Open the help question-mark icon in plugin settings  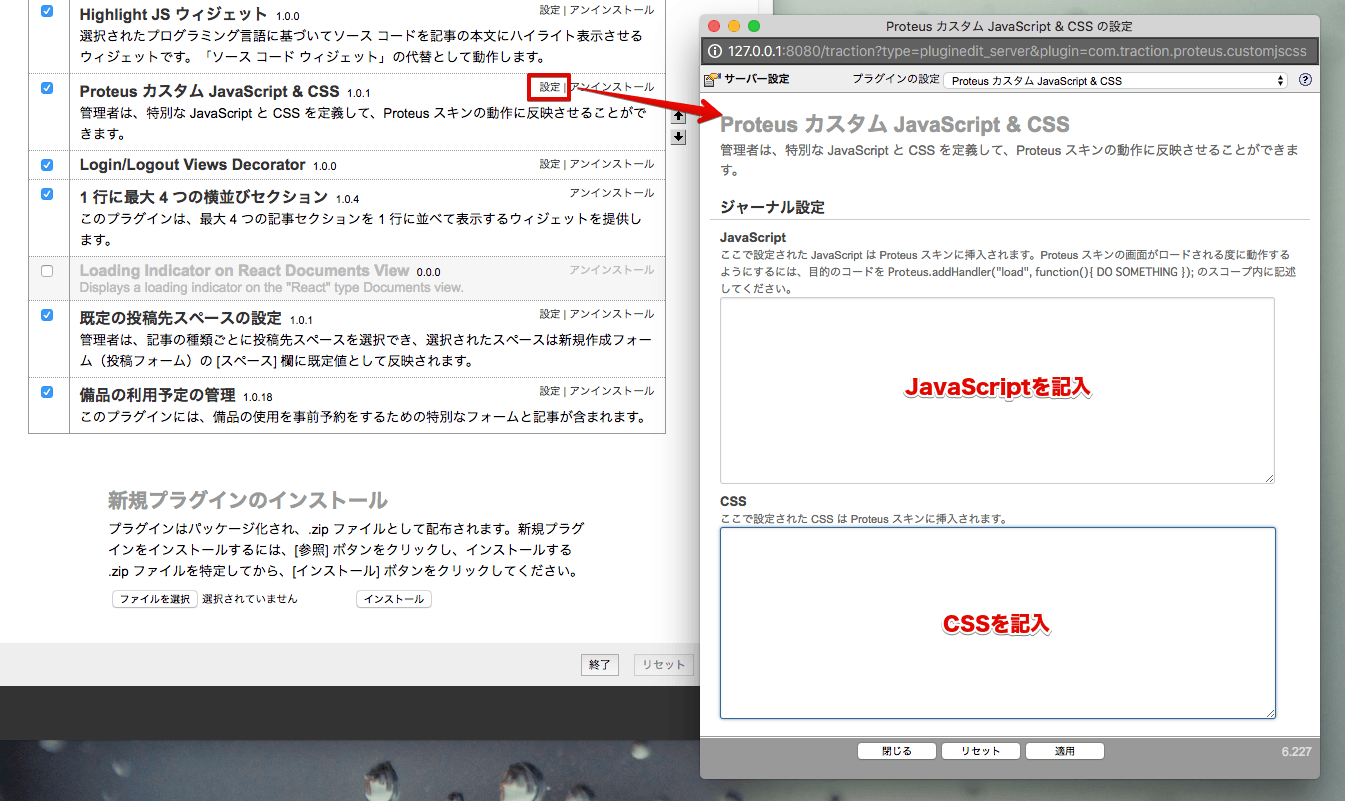[1305, 80]
